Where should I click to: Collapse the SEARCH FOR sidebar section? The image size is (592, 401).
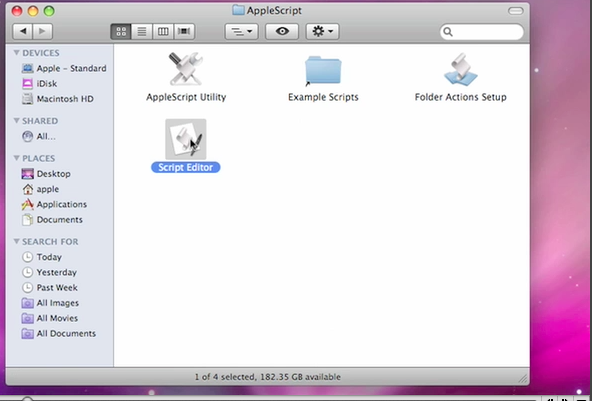click(x=16, y=241)
